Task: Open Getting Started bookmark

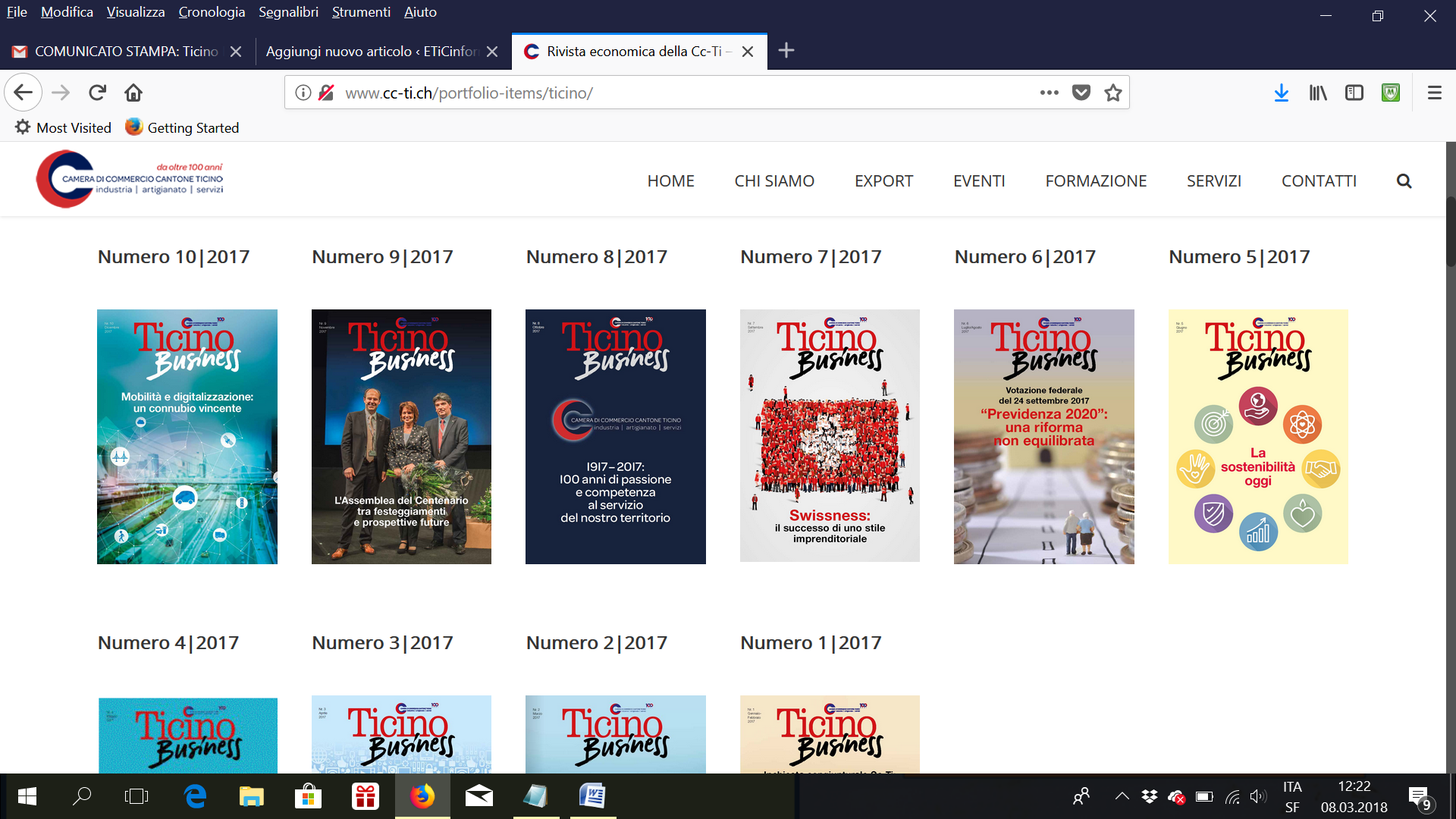Action: coord(182,127)
